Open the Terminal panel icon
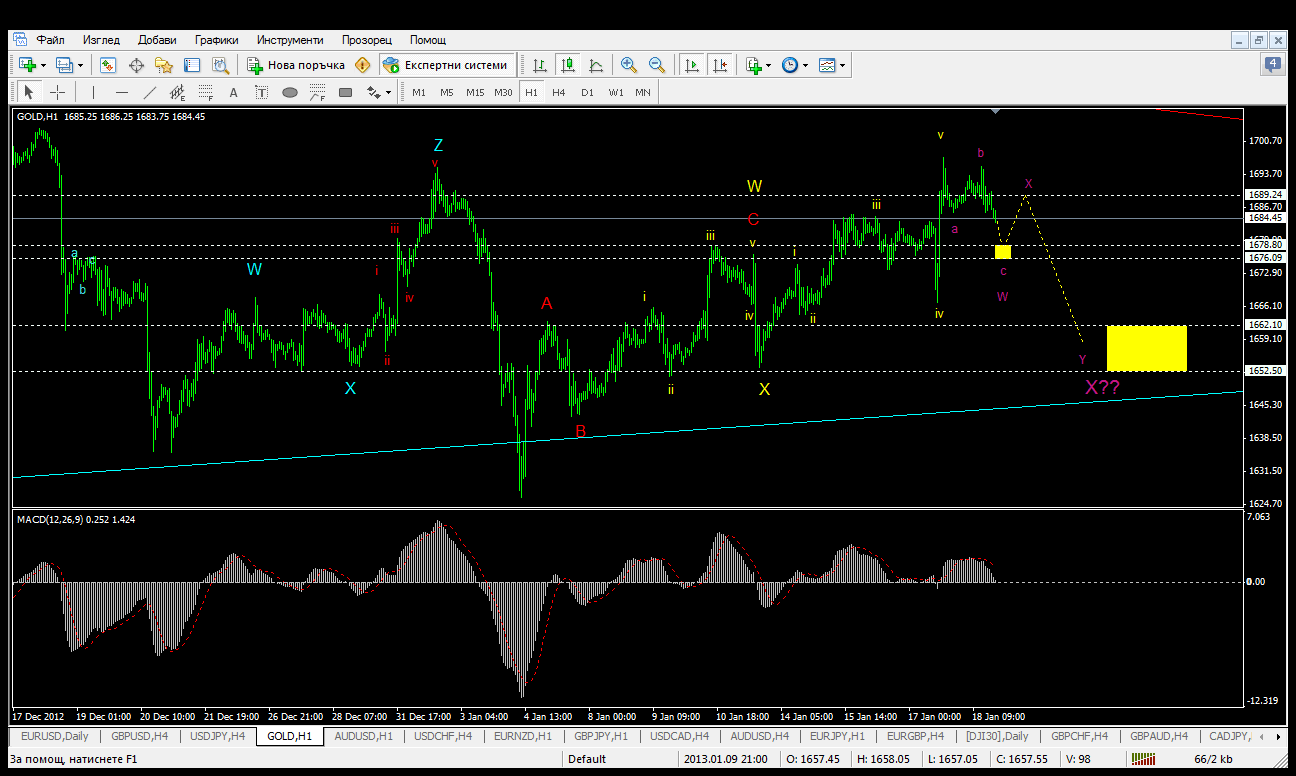This screenshot has width=1296, height=776. [x=192, y=65]
